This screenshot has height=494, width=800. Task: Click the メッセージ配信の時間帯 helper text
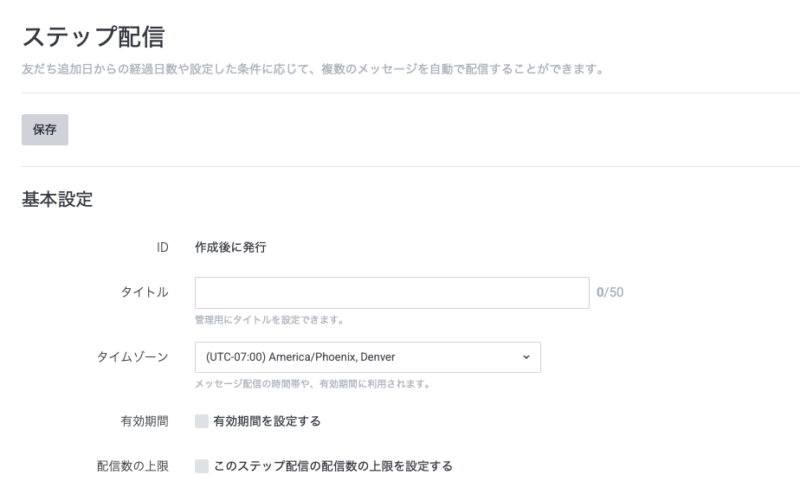tap(313, 384)
